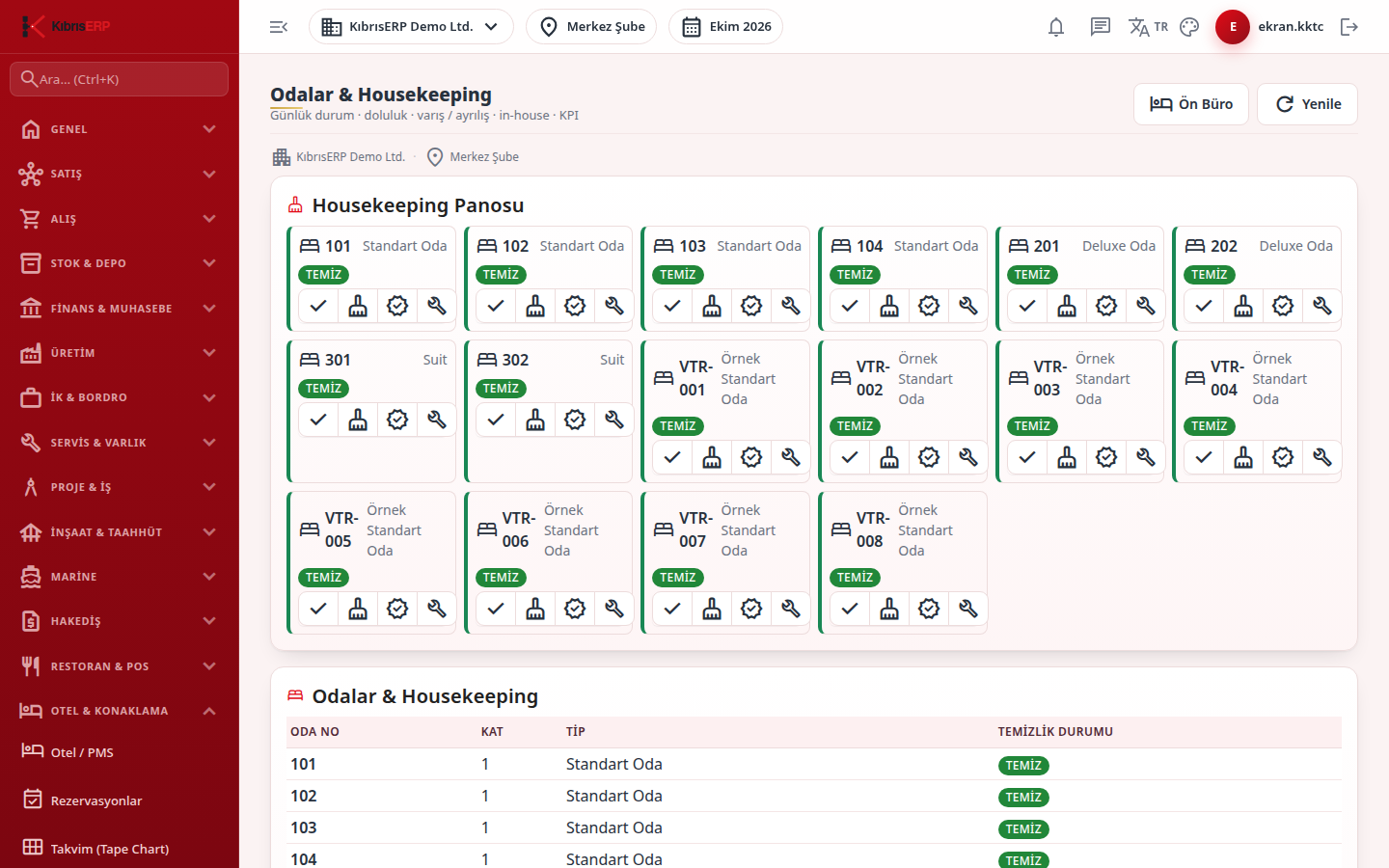Click the search input Ara...

click(120, 79)
